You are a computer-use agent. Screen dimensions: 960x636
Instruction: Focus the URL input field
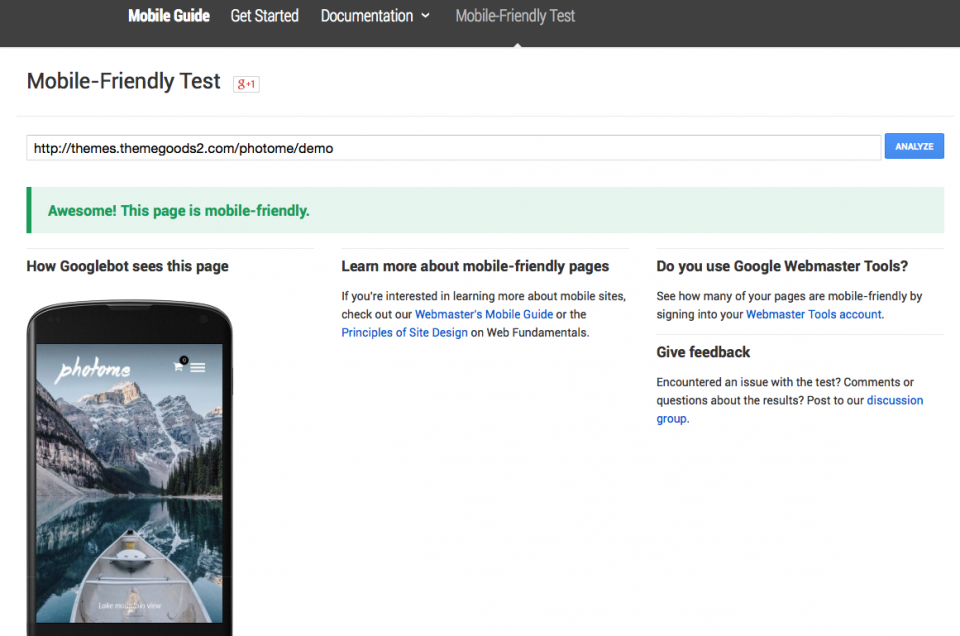click(x=454, y=148)
